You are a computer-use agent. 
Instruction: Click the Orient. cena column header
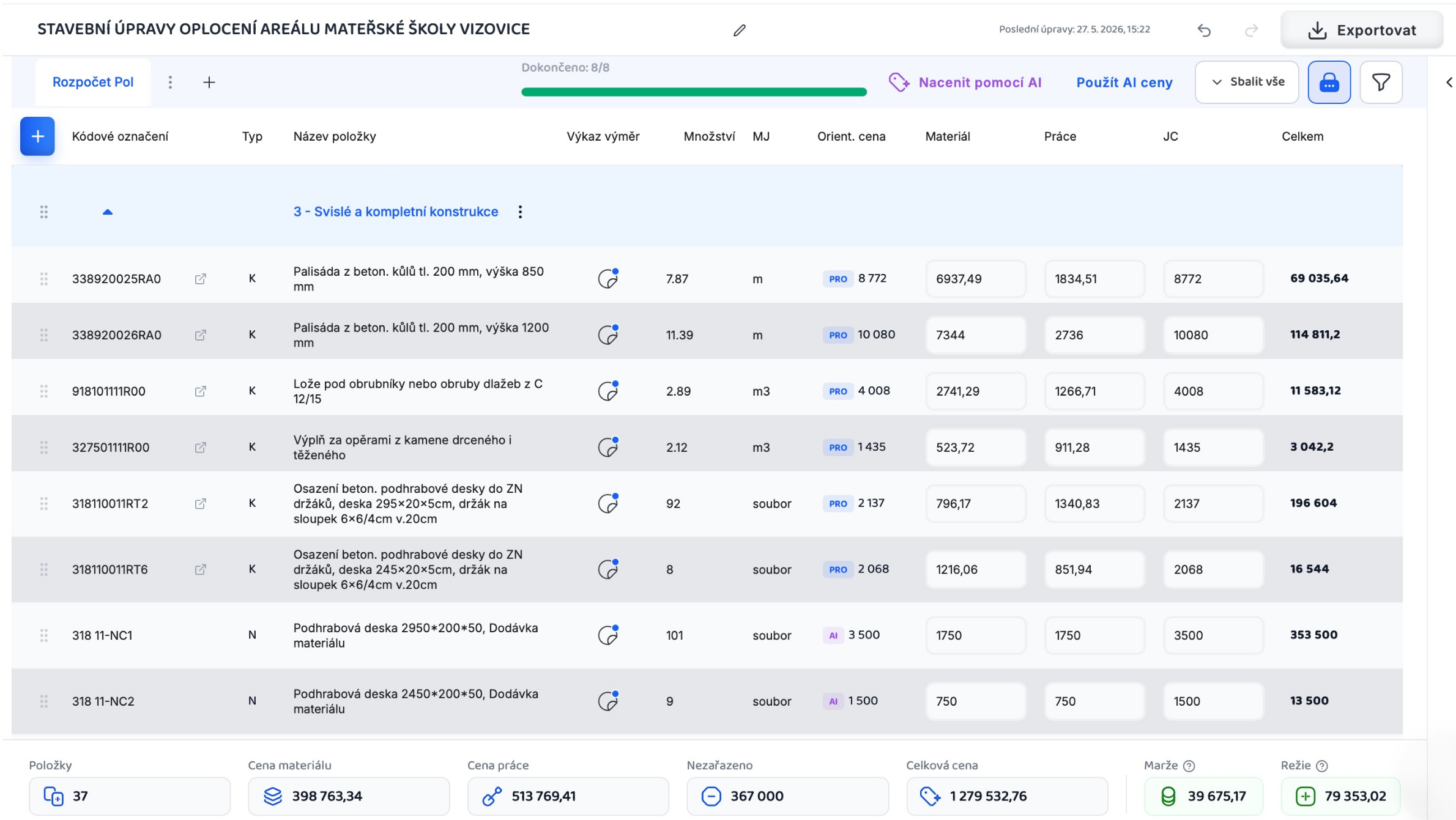(851, 136)
